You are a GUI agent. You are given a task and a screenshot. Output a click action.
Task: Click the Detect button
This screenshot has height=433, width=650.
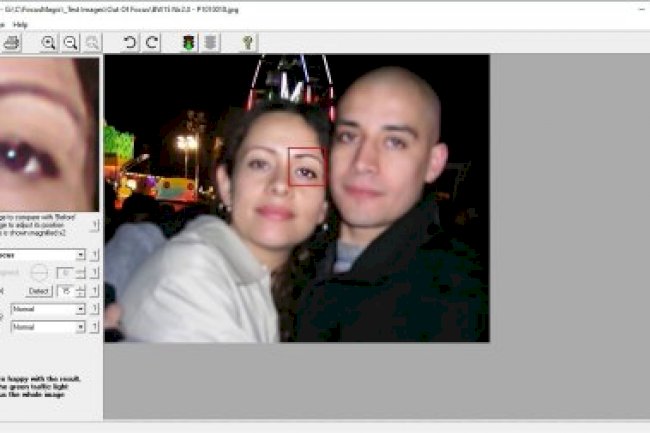click(38, 291)
